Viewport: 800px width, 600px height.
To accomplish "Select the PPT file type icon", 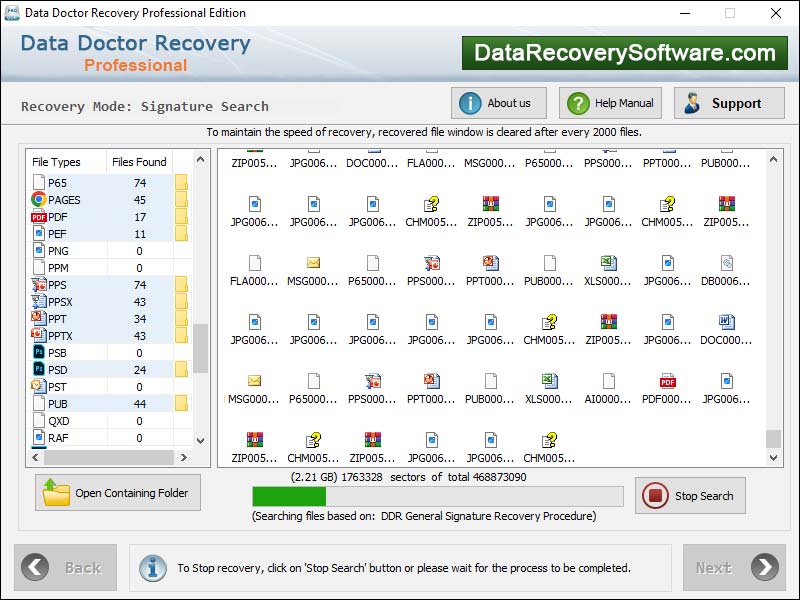I will [39, 318].
